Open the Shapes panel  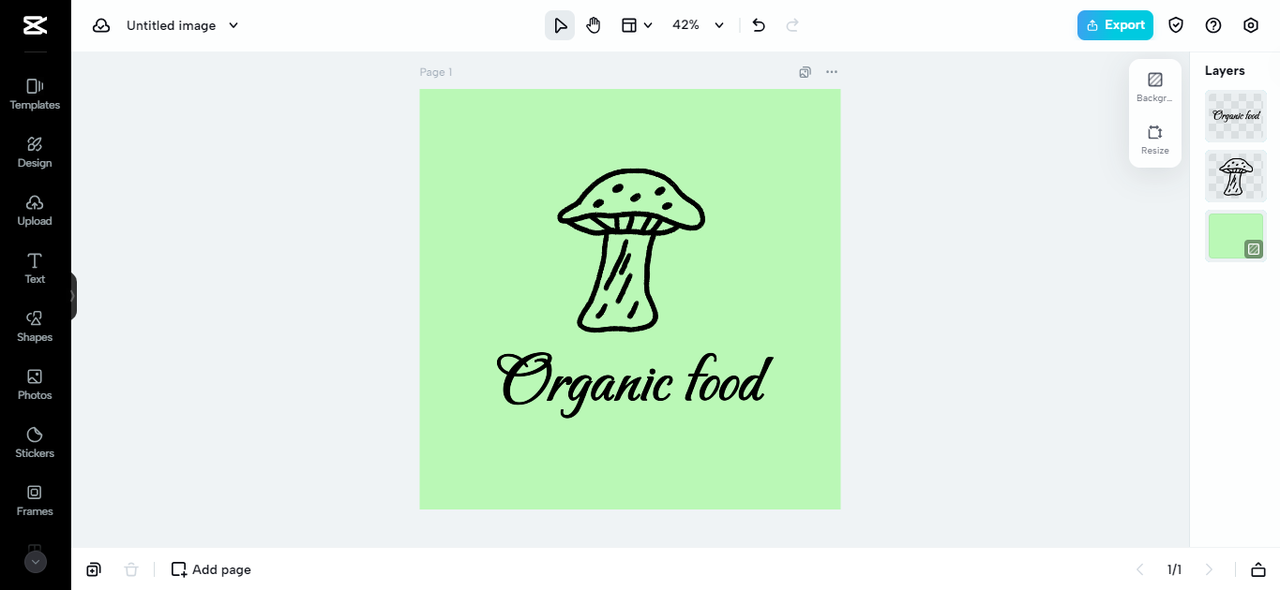(35, 326)
